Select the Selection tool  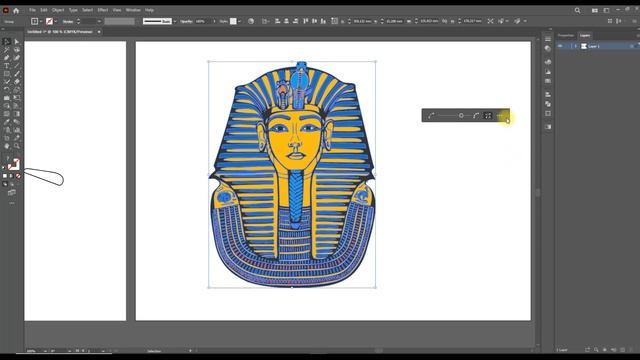(x=7, y=42)
